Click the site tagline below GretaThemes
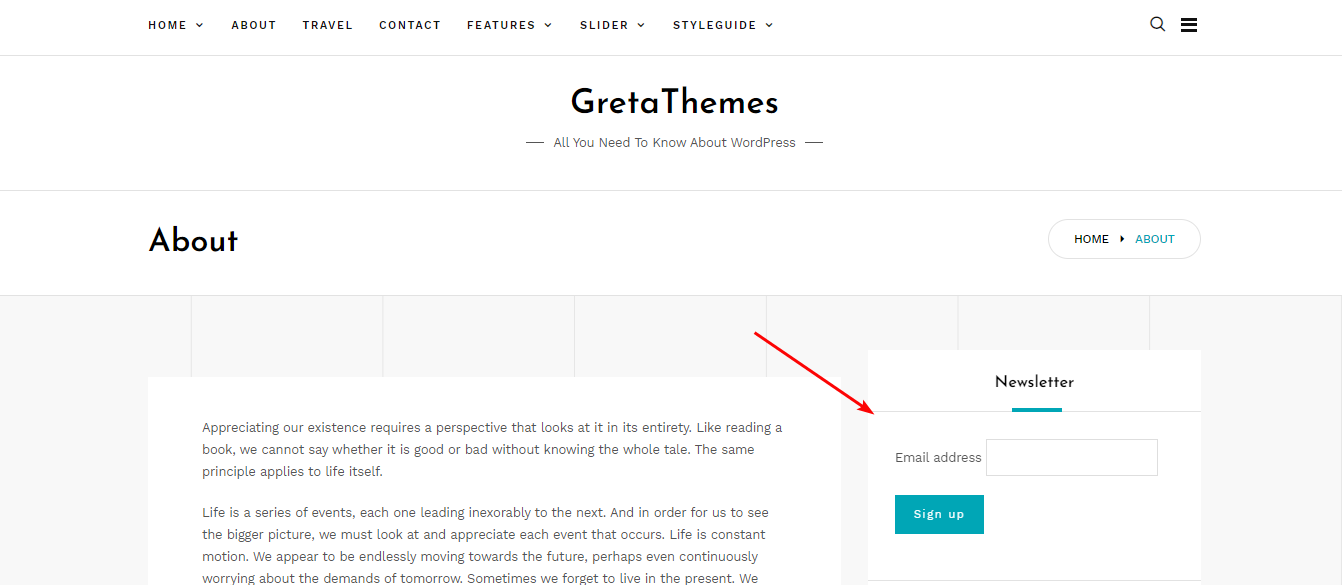 pos(674,142)
